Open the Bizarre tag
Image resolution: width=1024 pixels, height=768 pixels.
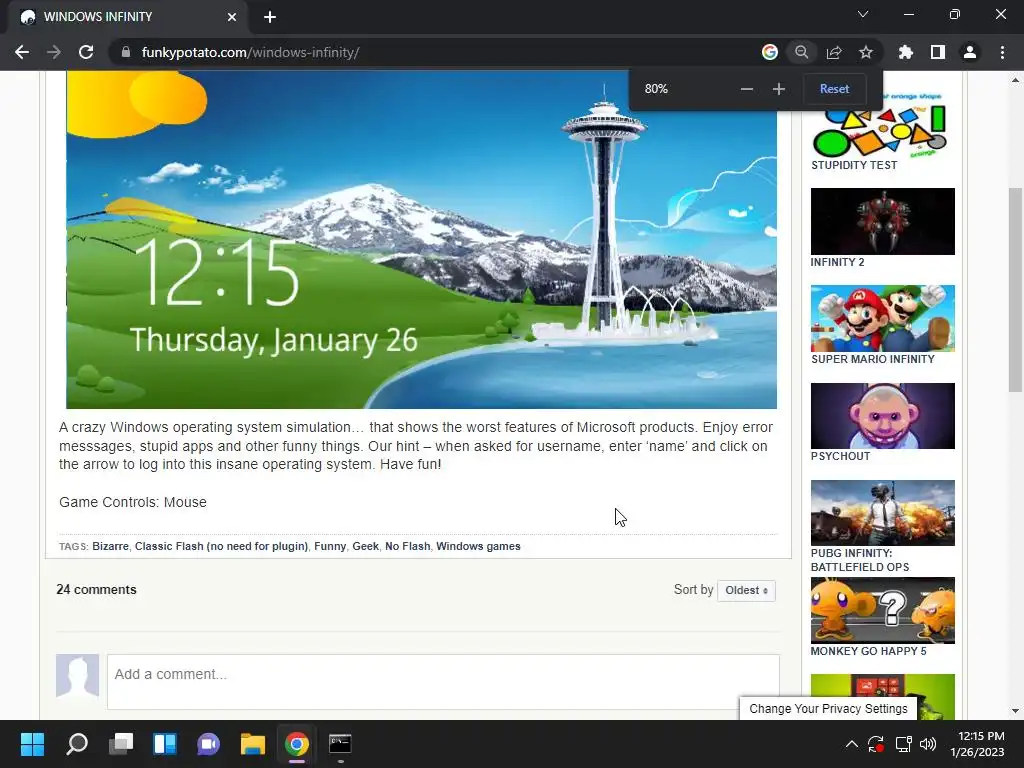pyautogui.click(x=110, y=547)
